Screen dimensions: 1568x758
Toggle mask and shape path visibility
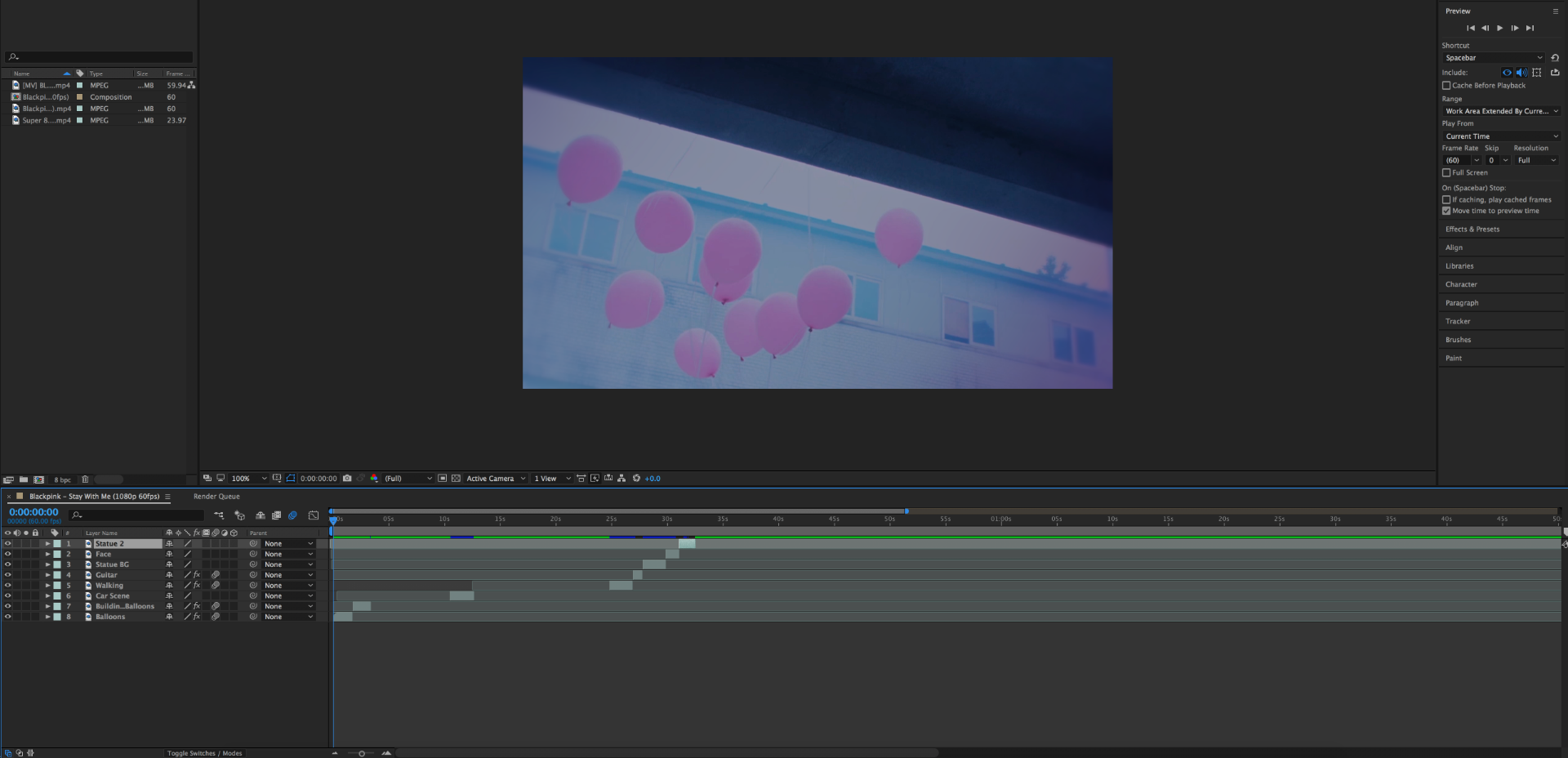click(x=291, y=479)
